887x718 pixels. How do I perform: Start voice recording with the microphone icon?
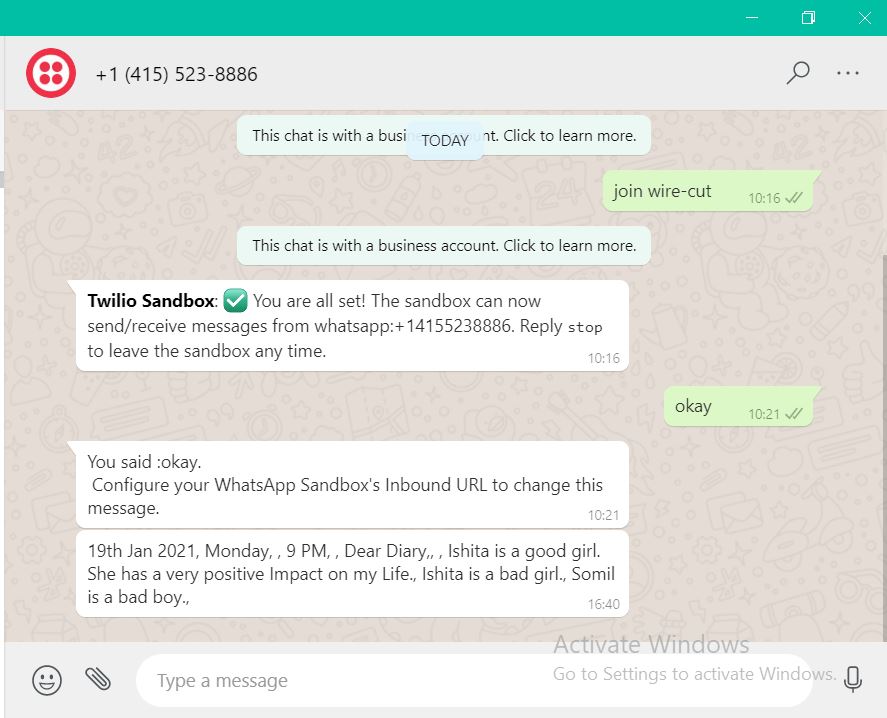coord(852,678)
